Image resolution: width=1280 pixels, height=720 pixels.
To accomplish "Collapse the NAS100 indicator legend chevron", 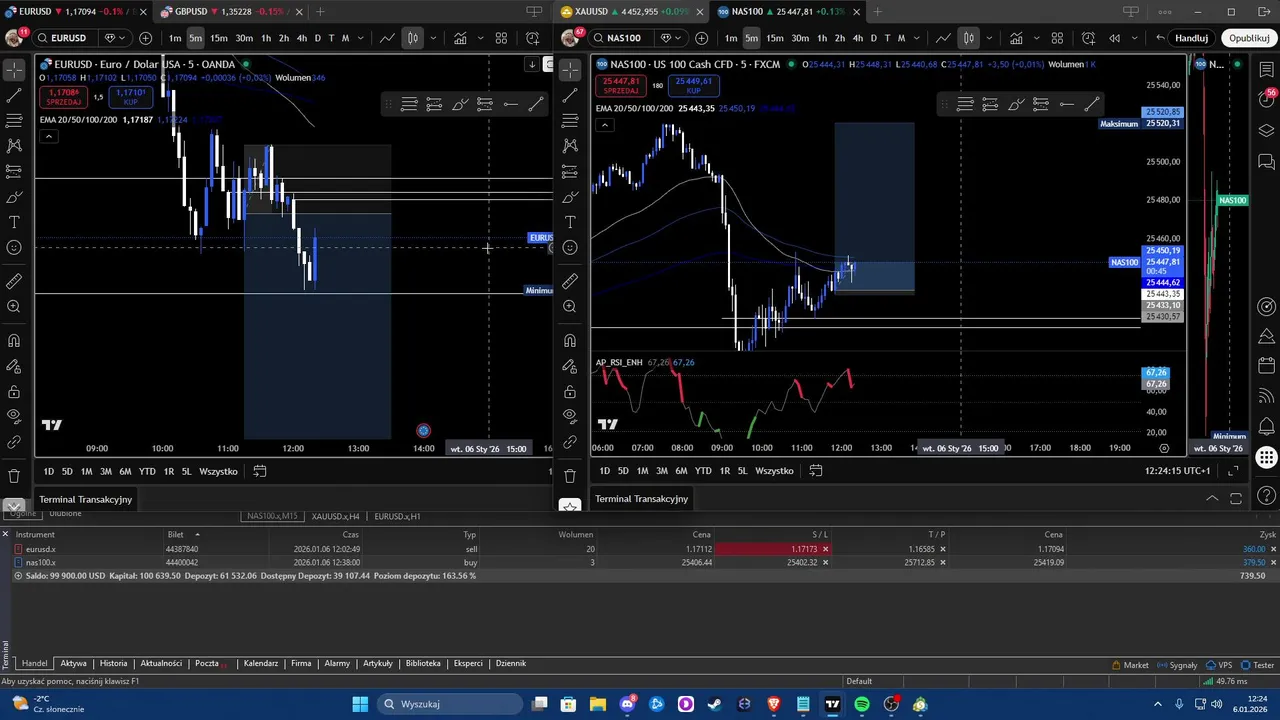I will pos(604,125).
